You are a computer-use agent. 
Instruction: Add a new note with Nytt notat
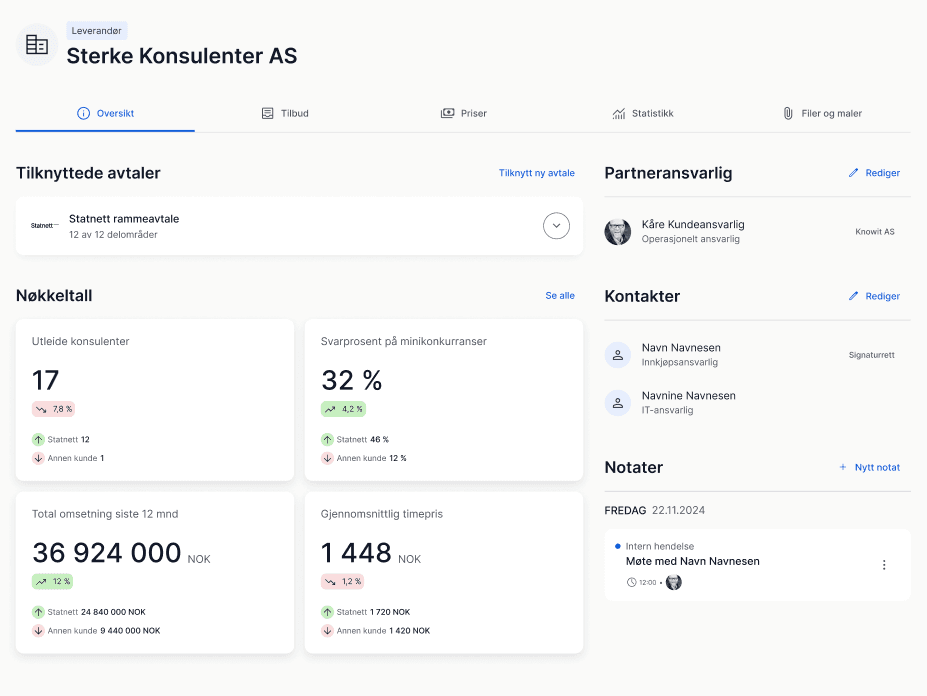[x=870, y=467]
